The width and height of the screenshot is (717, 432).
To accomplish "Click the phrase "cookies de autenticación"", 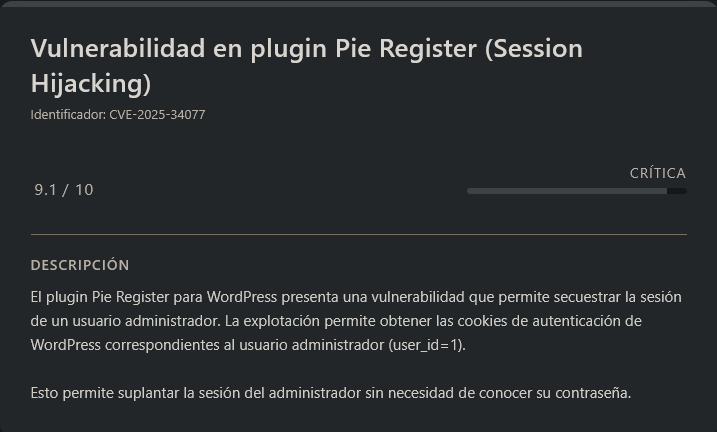I will click(555, 321).
